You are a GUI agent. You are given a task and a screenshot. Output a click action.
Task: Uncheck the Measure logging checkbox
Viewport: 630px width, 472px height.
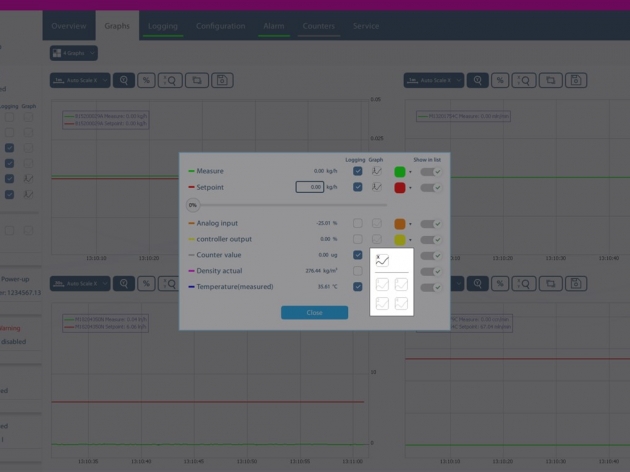click(x=357, y=171)
